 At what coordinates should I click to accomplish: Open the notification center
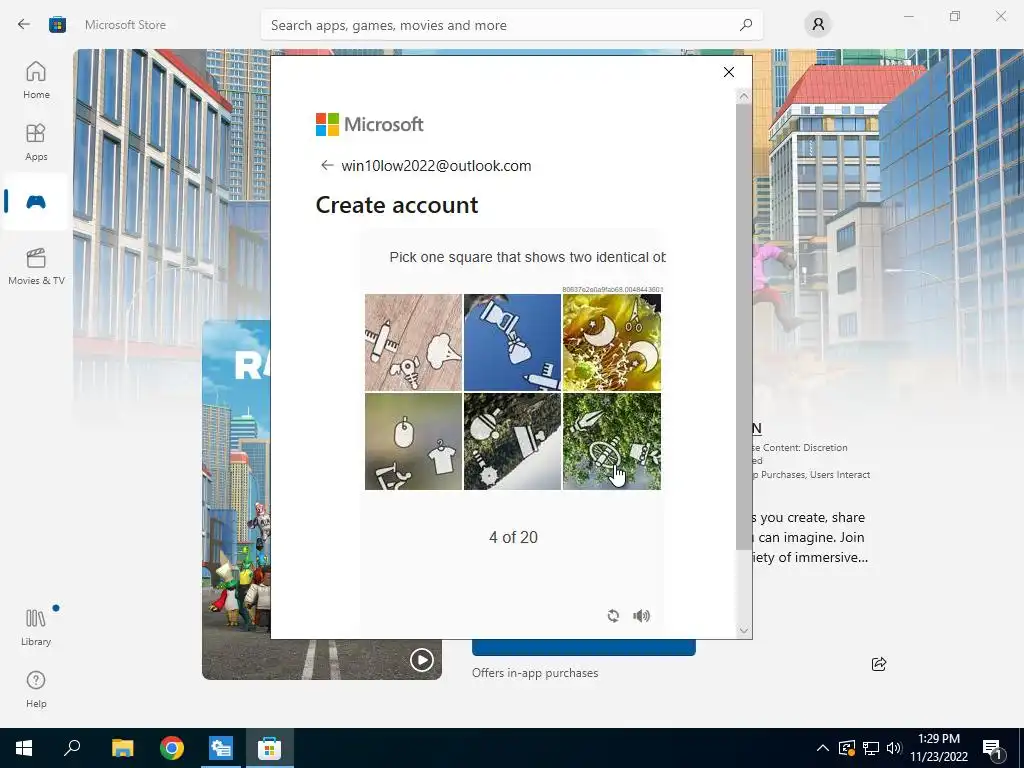coord(993,748)
